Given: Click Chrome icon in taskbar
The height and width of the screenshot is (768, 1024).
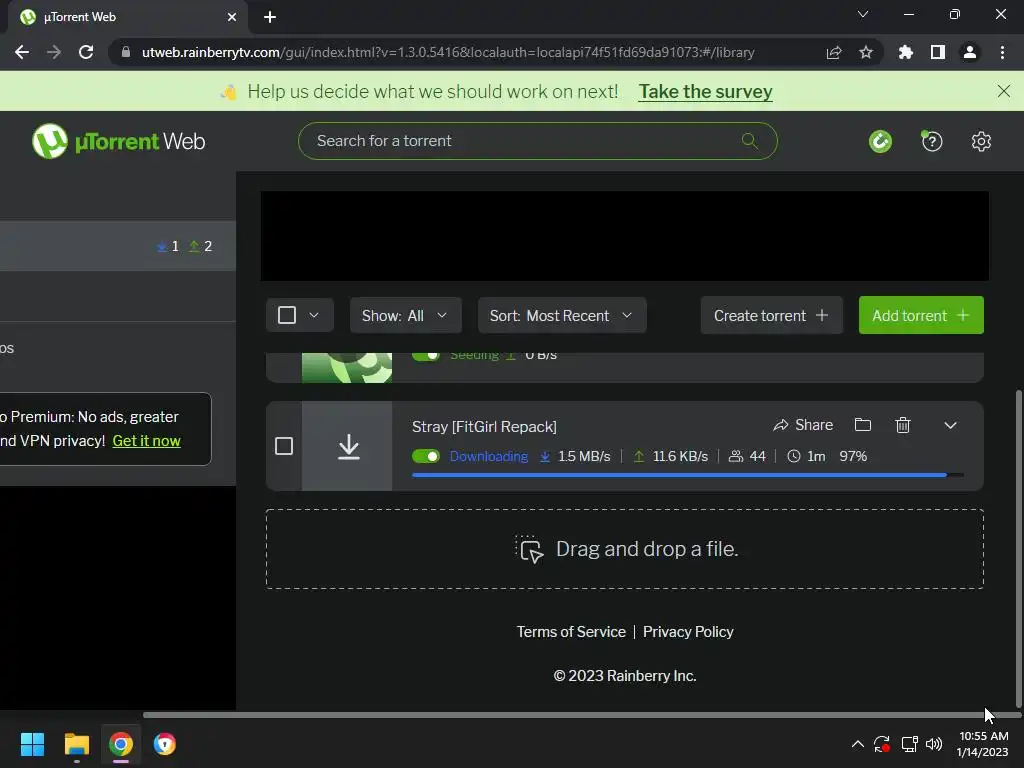Looking at the screenshot, I should pos(121,744).
